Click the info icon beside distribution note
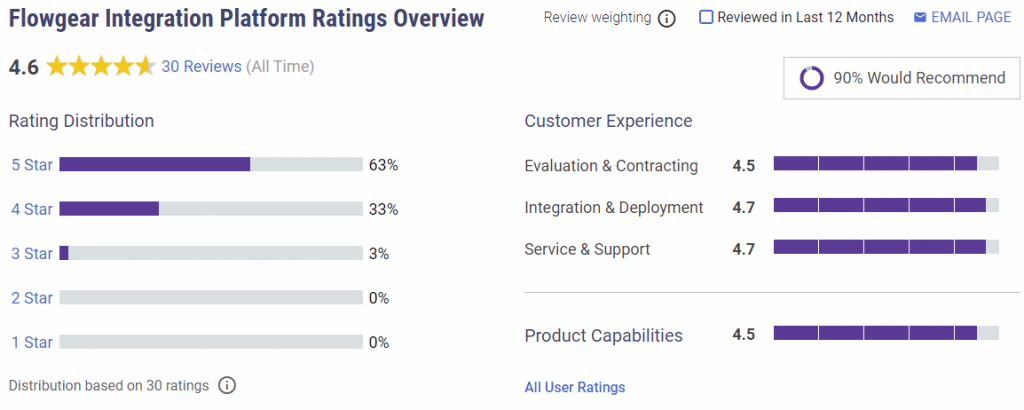The image size is (1024, 410). tap(227, 385)
